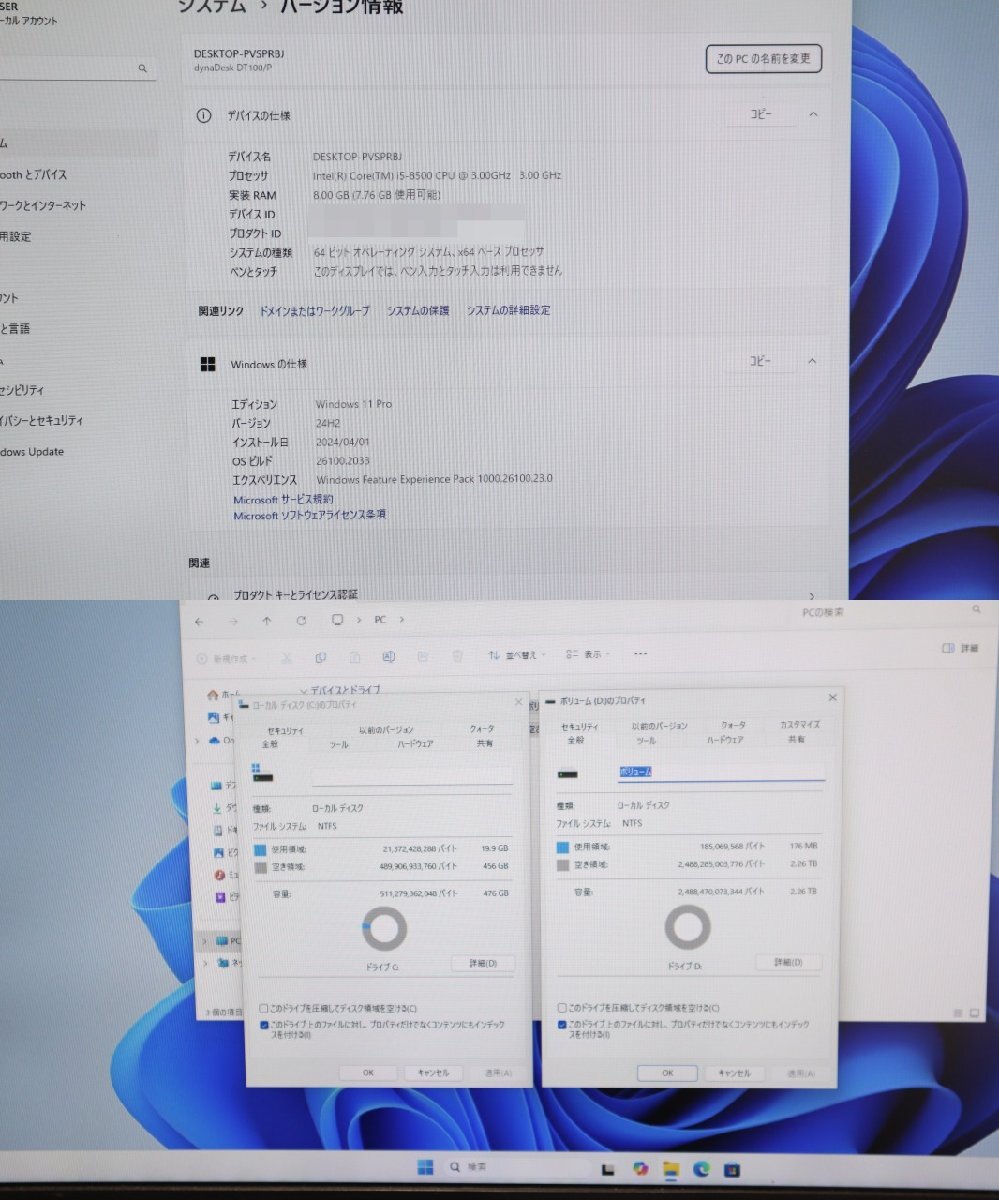The height and width of the screenshot is (1200, 999).
Task: Refresh the File Explorer view
Action: 301,621
